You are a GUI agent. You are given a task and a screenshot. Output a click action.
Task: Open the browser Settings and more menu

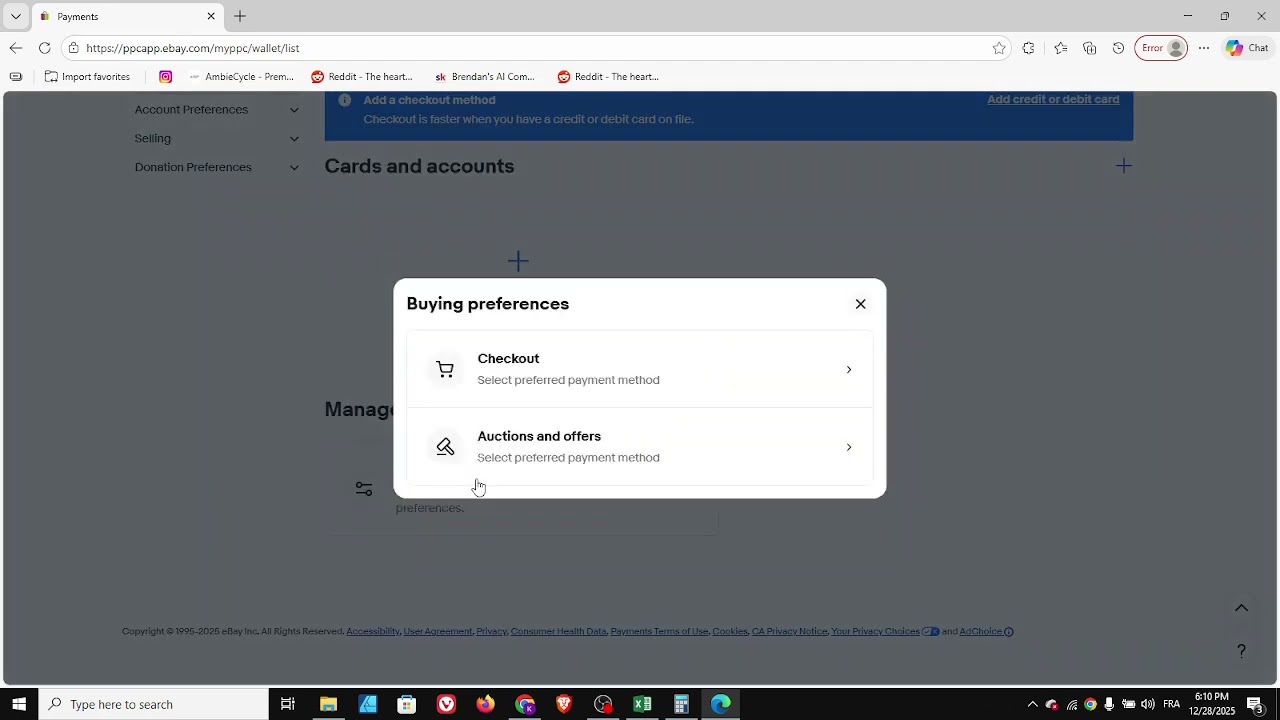[x=1204, y=48]
